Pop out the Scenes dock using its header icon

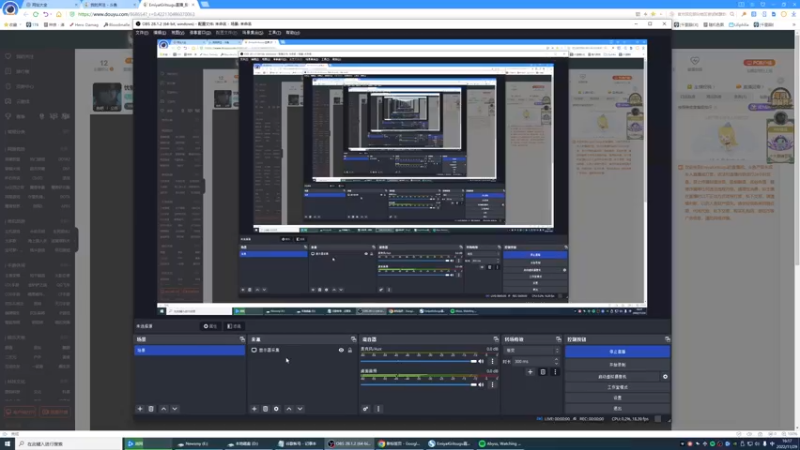242,339
